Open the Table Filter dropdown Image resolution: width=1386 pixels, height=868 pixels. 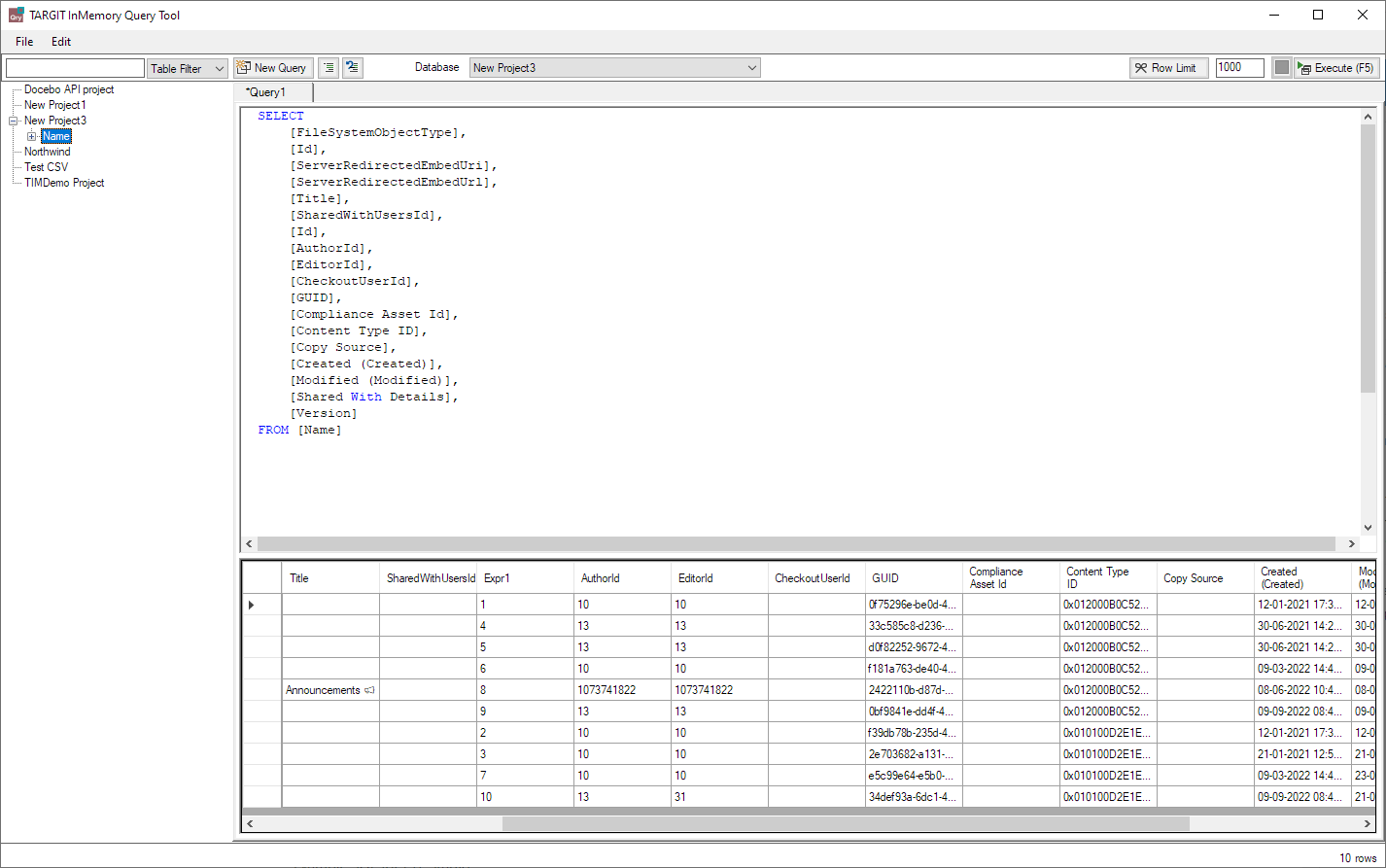click(188, 68)
